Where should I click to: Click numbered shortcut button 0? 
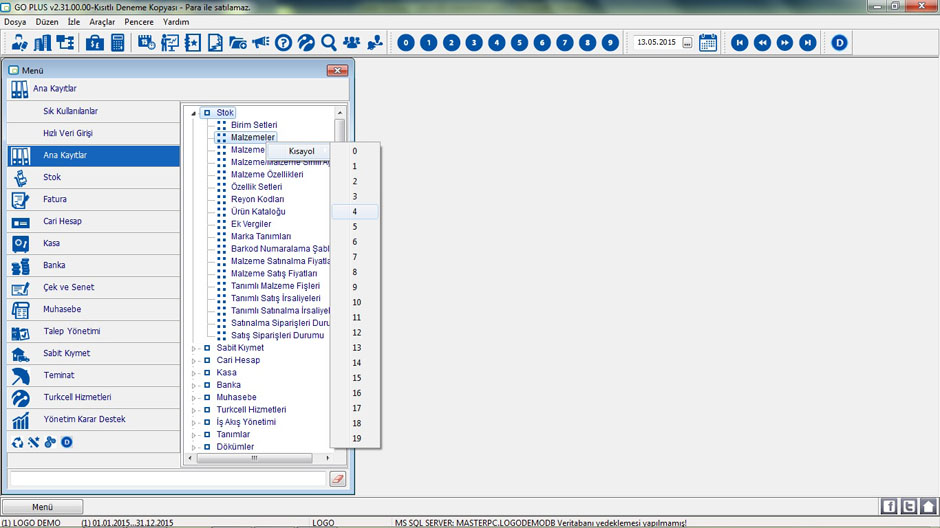(x=406, y=43)
